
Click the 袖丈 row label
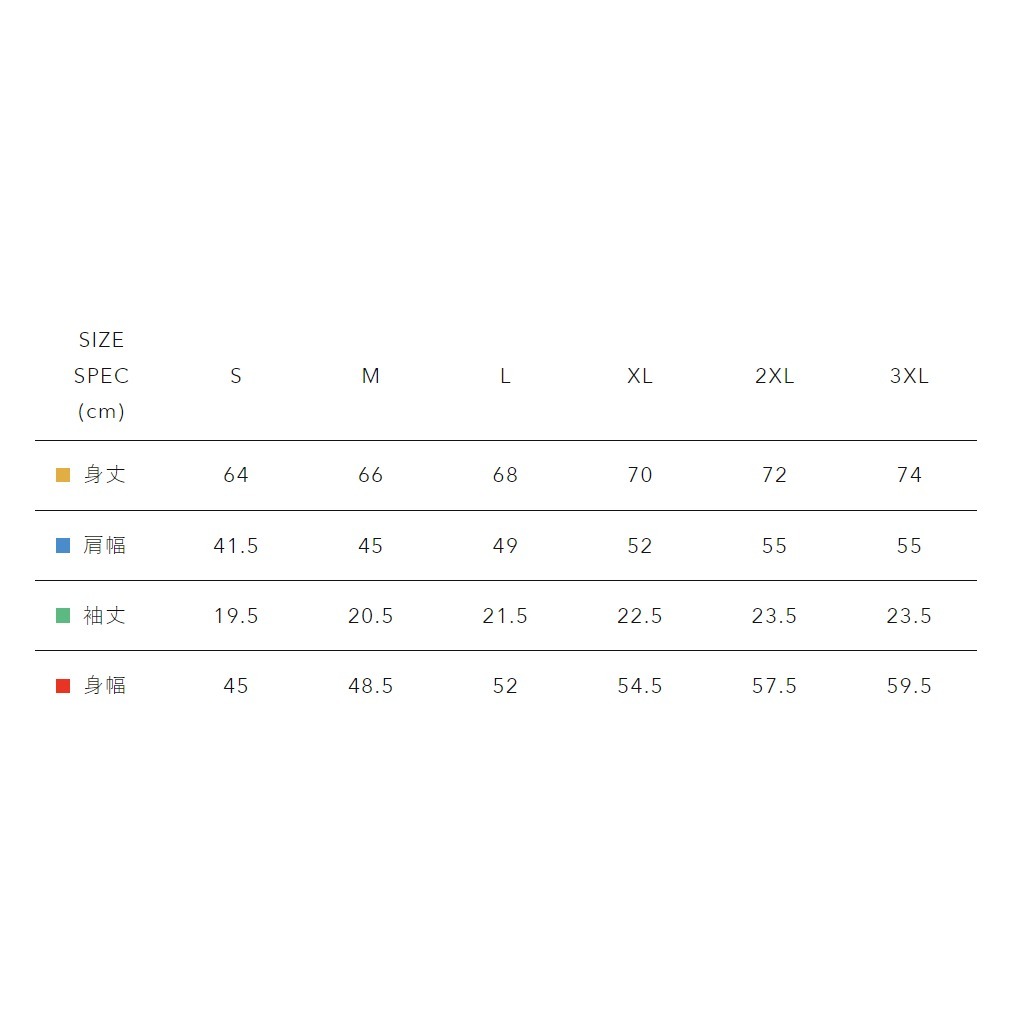pos(105,616)
